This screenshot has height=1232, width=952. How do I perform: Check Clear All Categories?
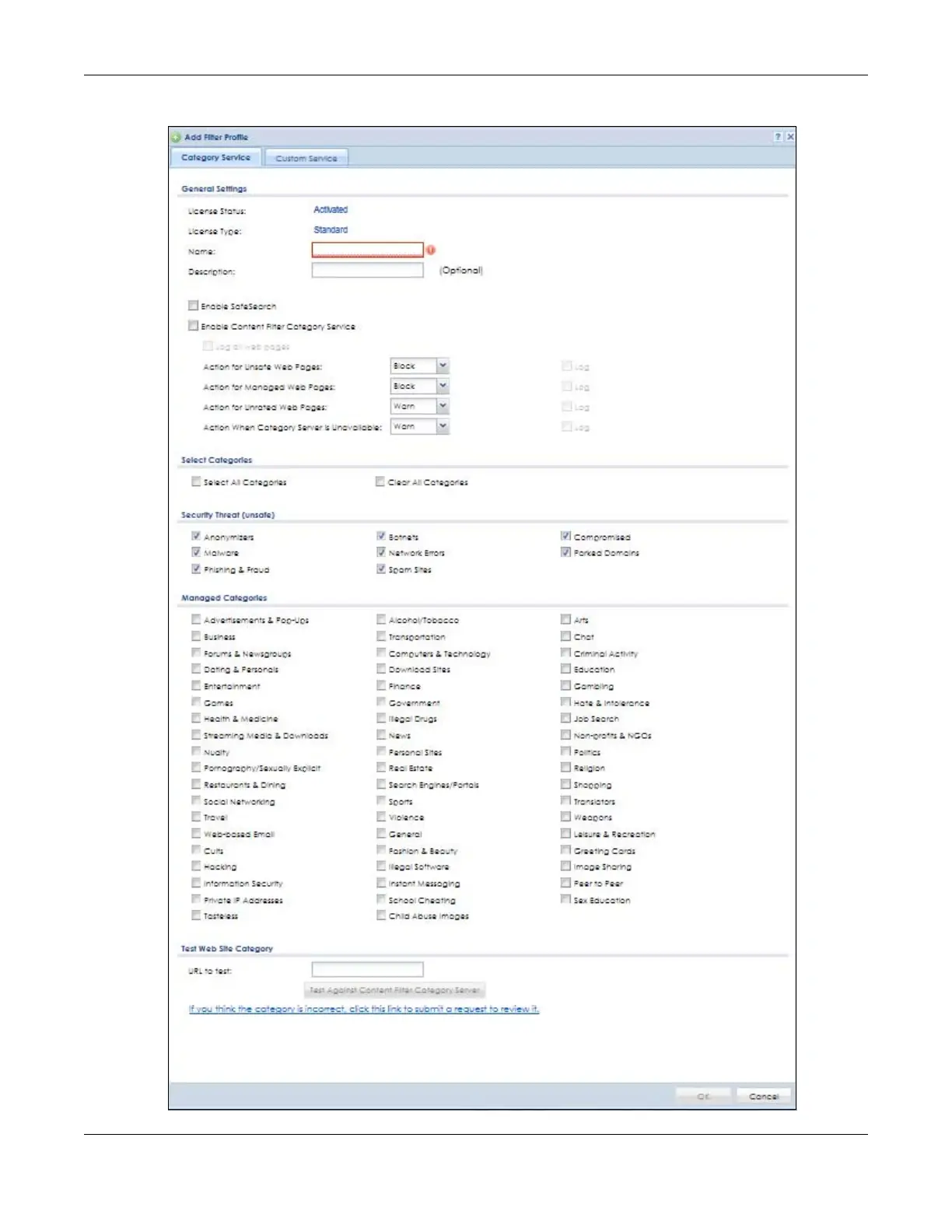pyautogui.click(x=380, y=481)
